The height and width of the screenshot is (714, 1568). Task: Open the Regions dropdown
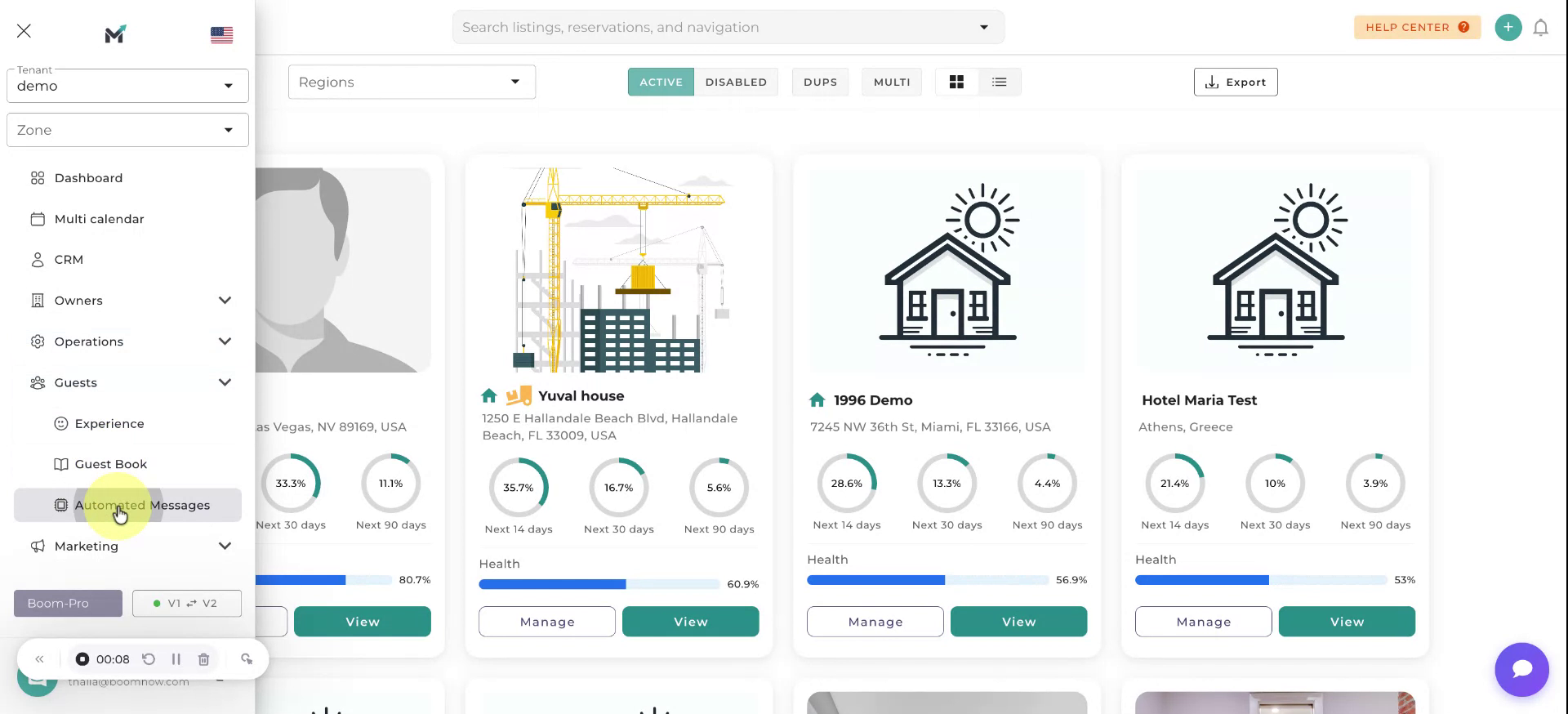coord(412,82)
